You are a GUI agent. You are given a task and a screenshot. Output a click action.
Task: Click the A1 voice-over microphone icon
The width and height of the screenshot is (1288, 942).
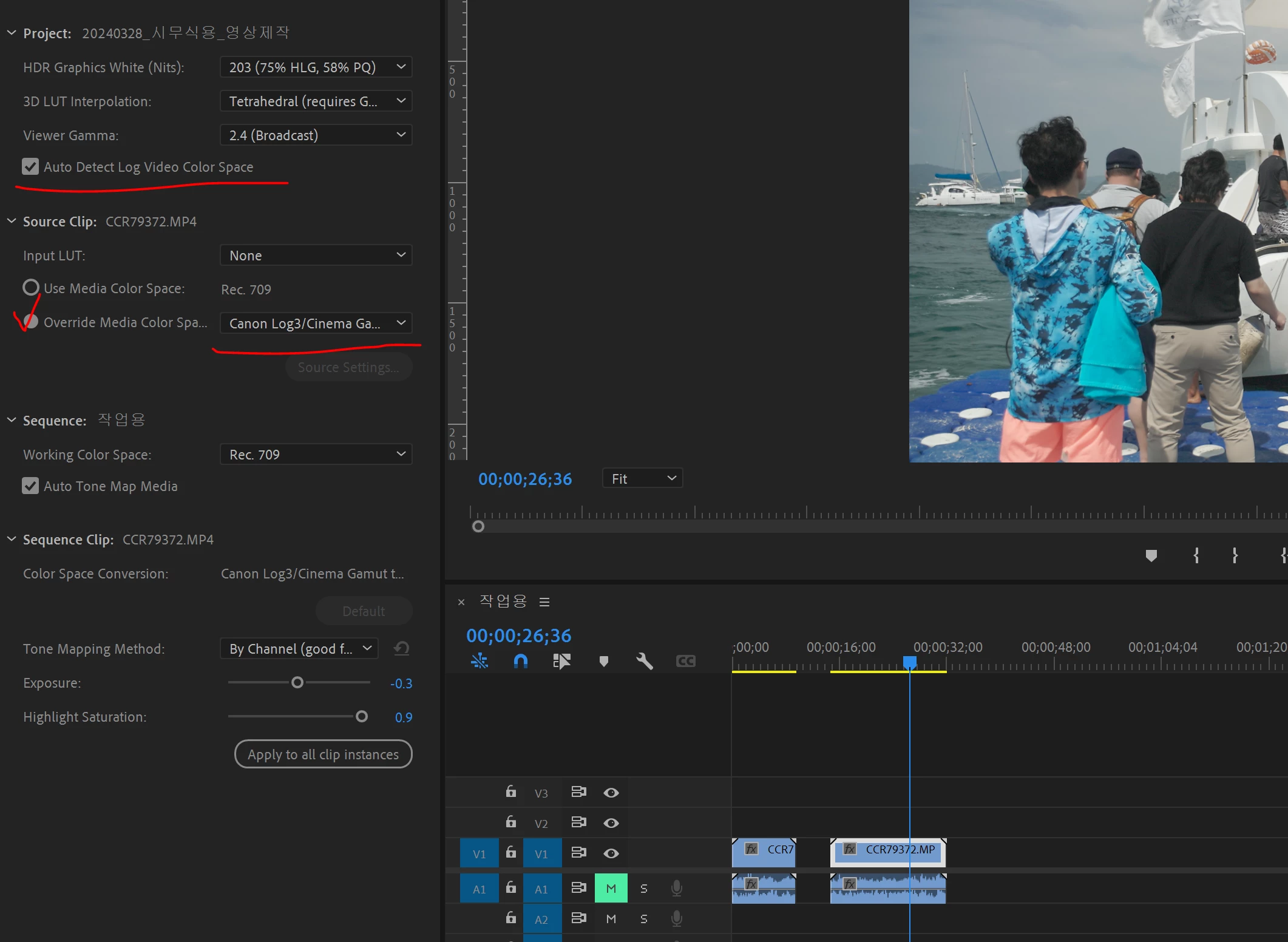676,889
